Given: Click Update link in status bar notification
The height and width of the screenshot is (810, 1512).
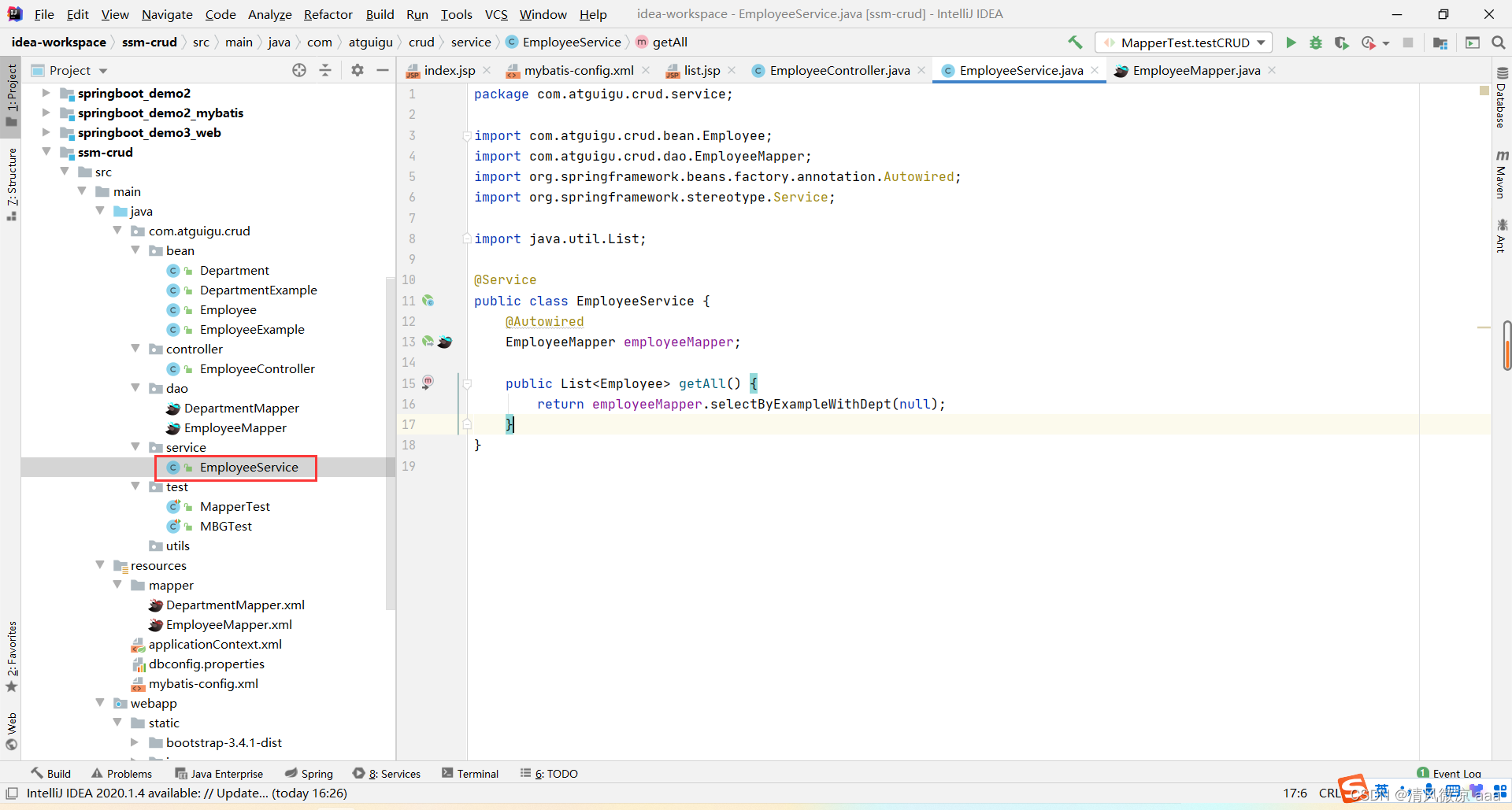Looking at the screenshot, I should tap(242, 793).
